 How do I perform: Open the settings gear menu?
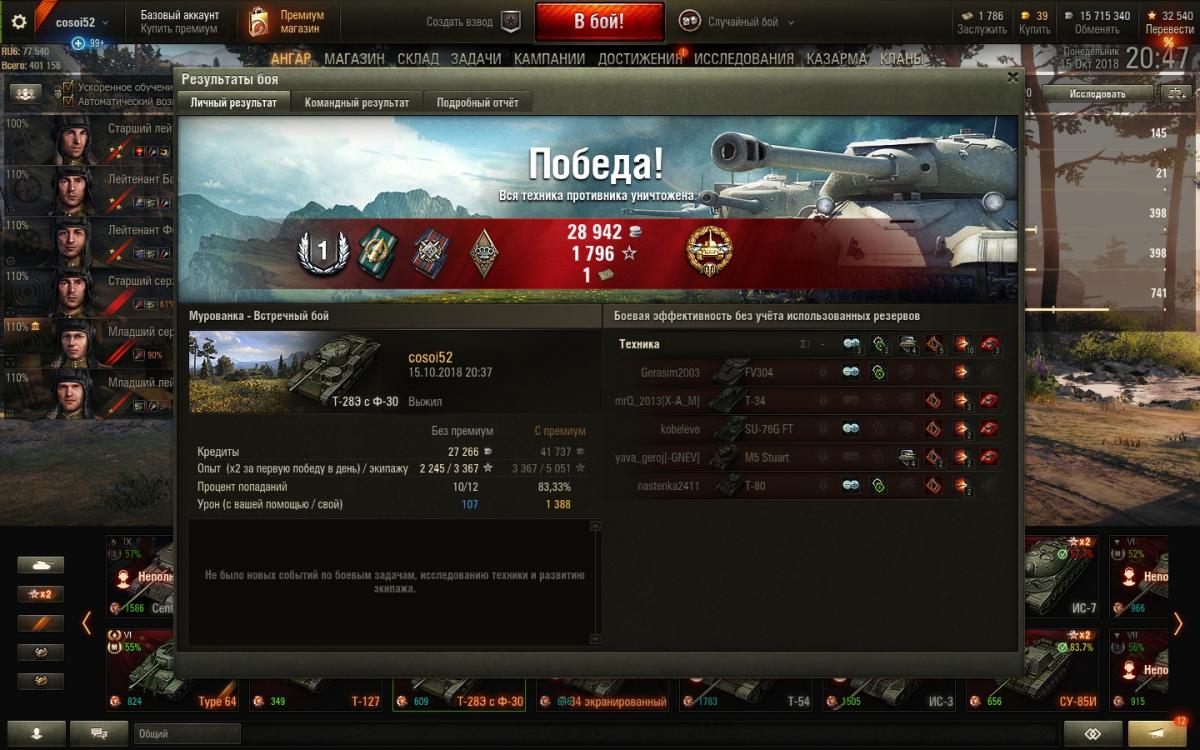[x=18, y=22]
